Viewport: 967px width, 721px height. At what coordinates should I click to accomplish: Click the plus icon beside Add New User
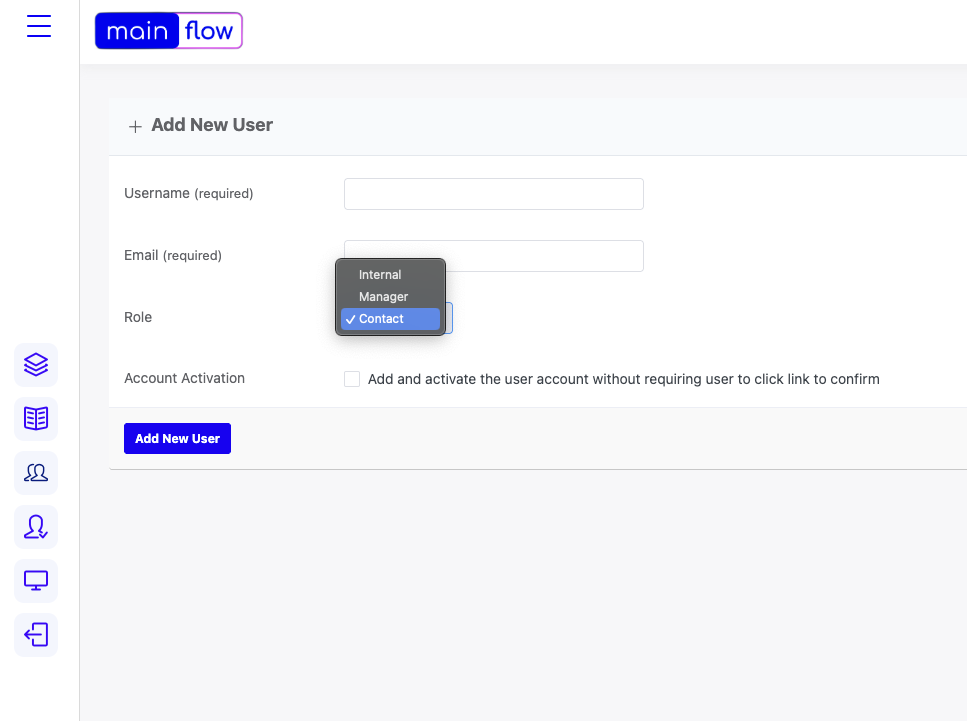coord(135,126)
